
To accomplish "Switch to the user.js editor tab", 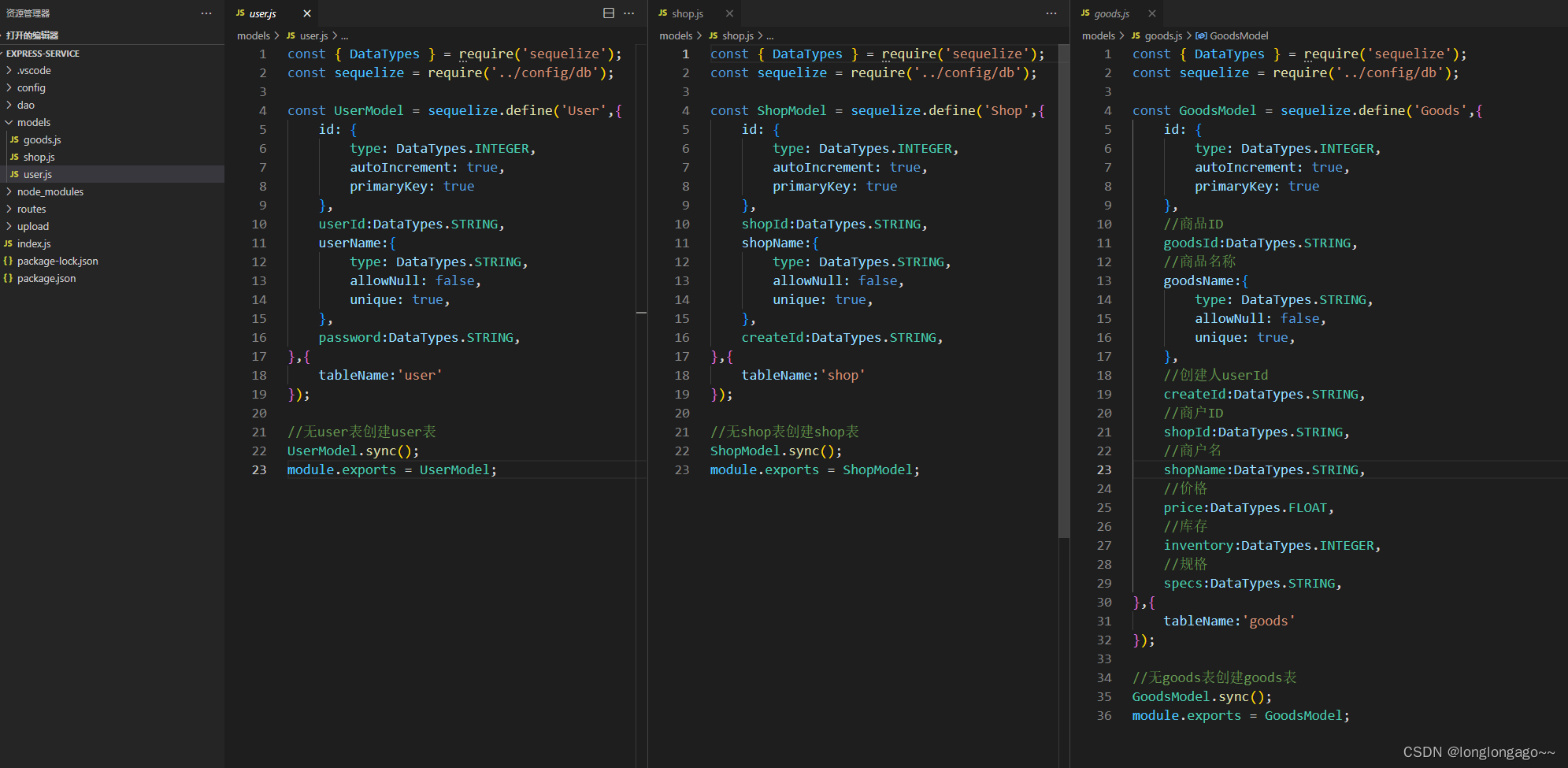I will [263, 13].
